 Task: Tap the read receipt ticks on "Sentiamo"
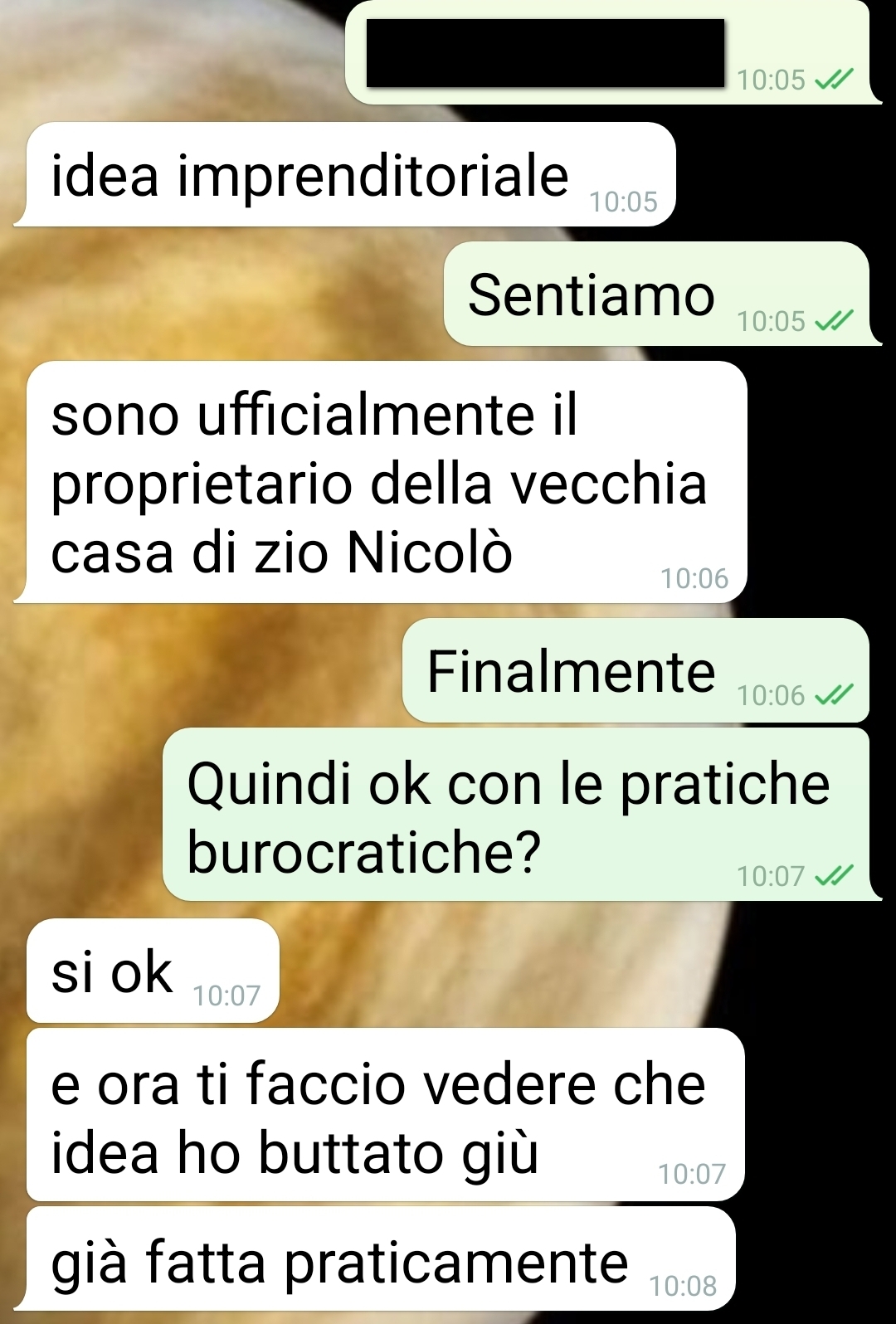tap(834, 320)
